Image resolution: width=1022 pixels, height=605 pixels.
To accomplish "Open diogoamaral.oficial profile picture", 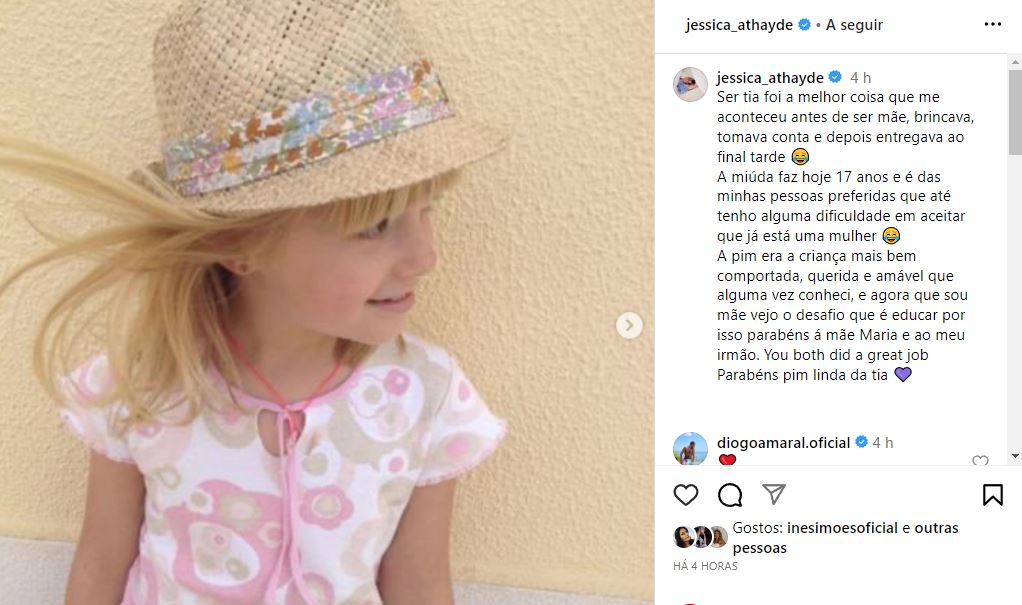I will click(690, 449).
